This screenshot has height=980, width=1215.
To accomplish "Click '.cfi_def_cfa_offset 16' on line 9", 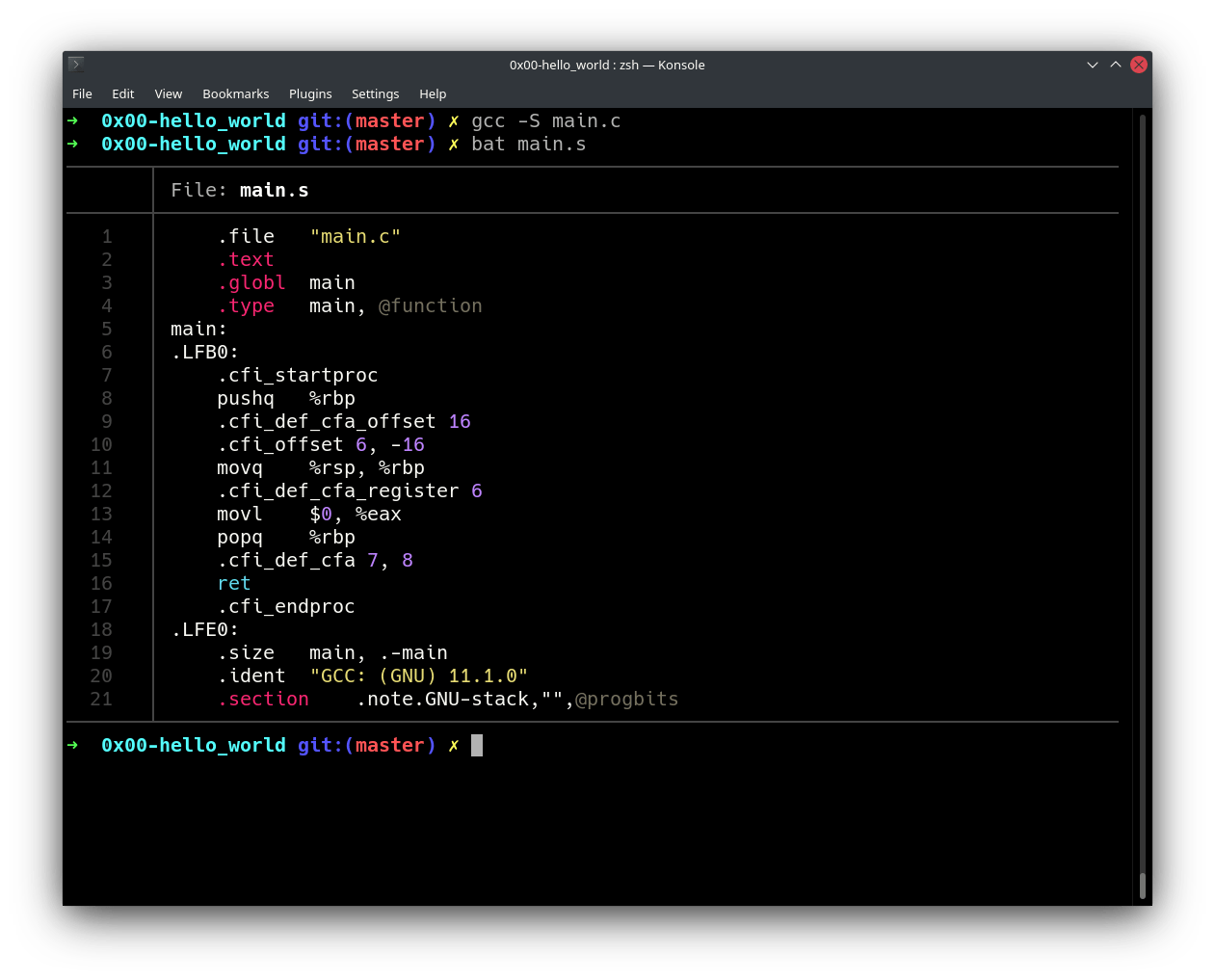I will [344, 421].
